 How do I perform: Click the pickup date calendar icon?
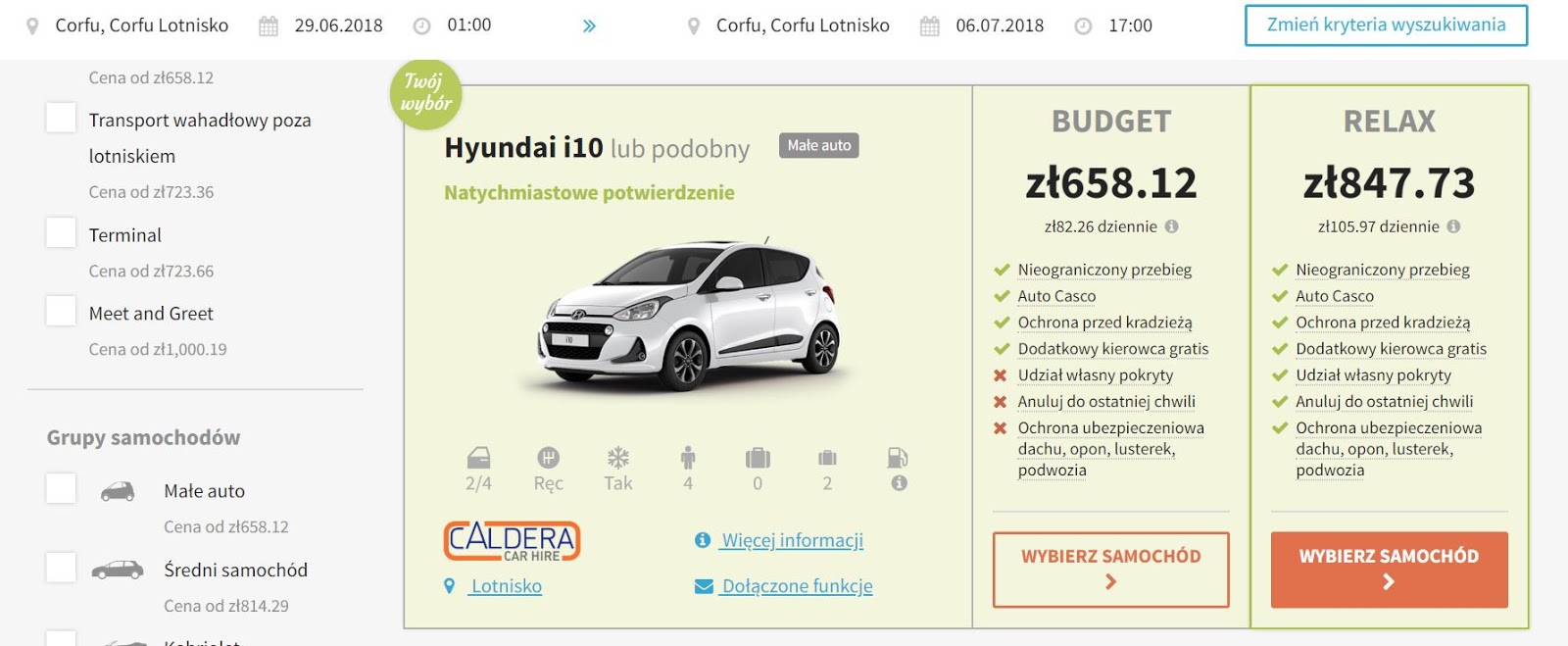click(269, 26)
